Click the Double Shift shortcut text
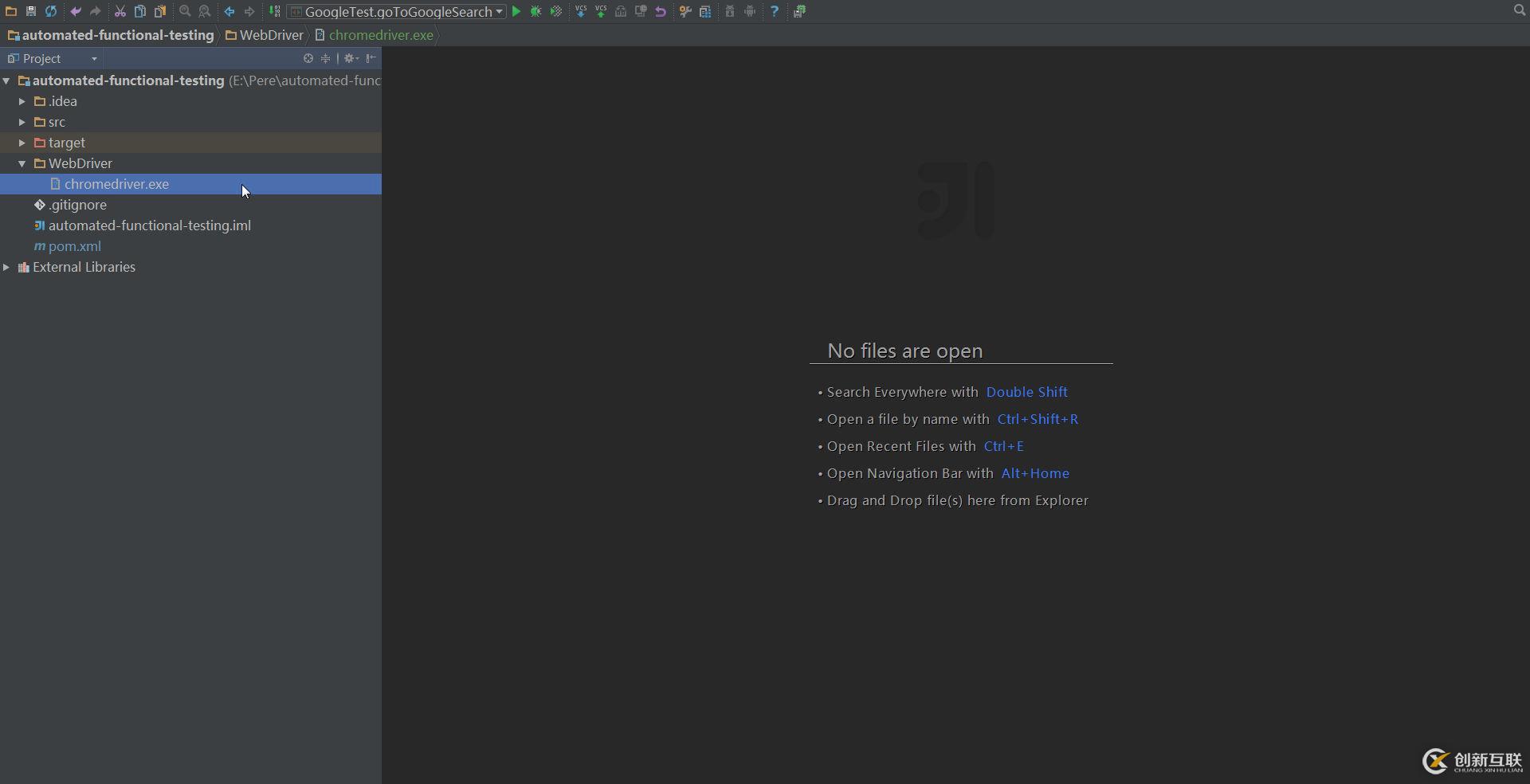1530x784 pixels. (1026, 392)
